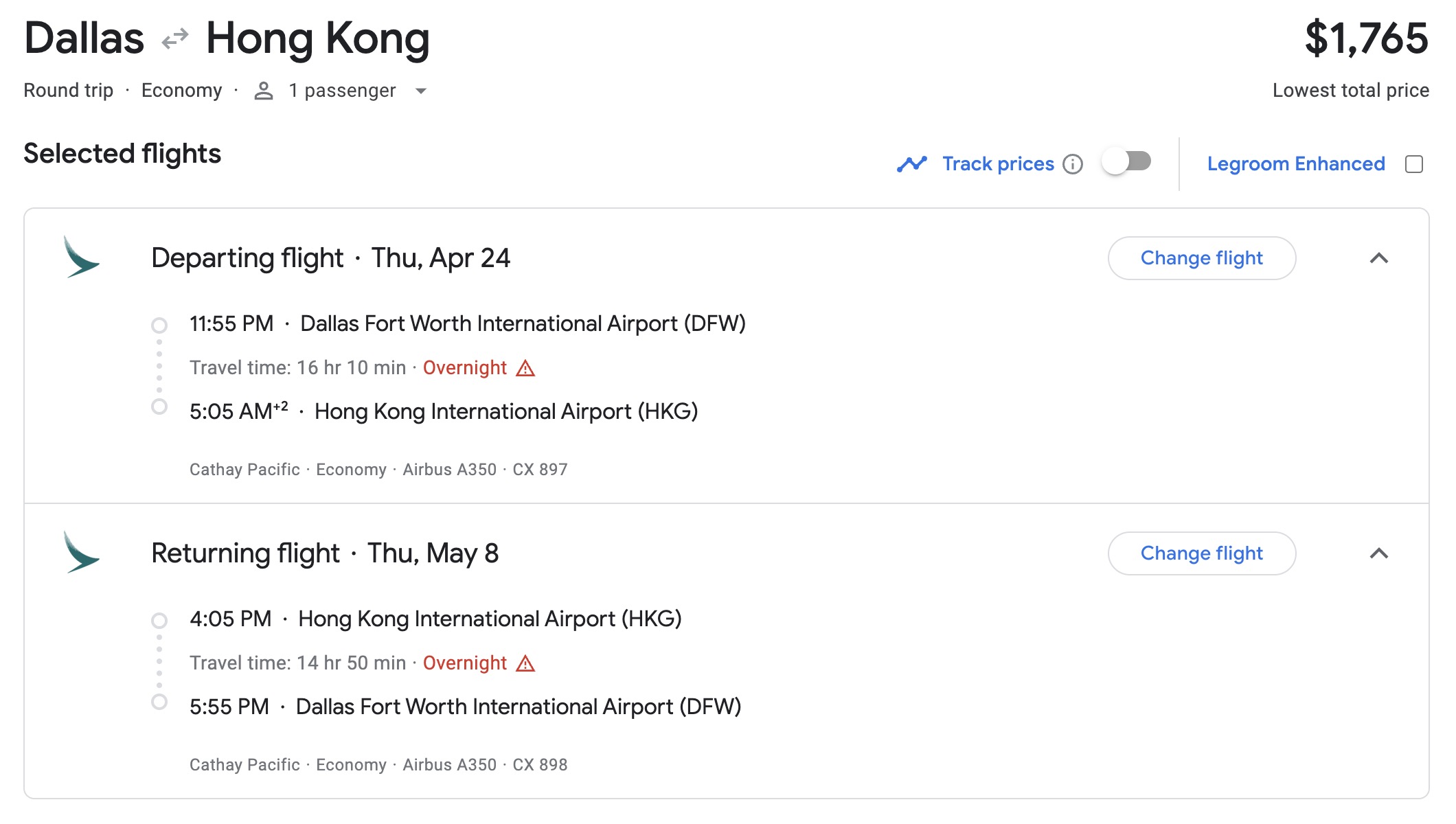Click the round-trip arrows icon between cities
1456x824 pixels.
[175, 38]
